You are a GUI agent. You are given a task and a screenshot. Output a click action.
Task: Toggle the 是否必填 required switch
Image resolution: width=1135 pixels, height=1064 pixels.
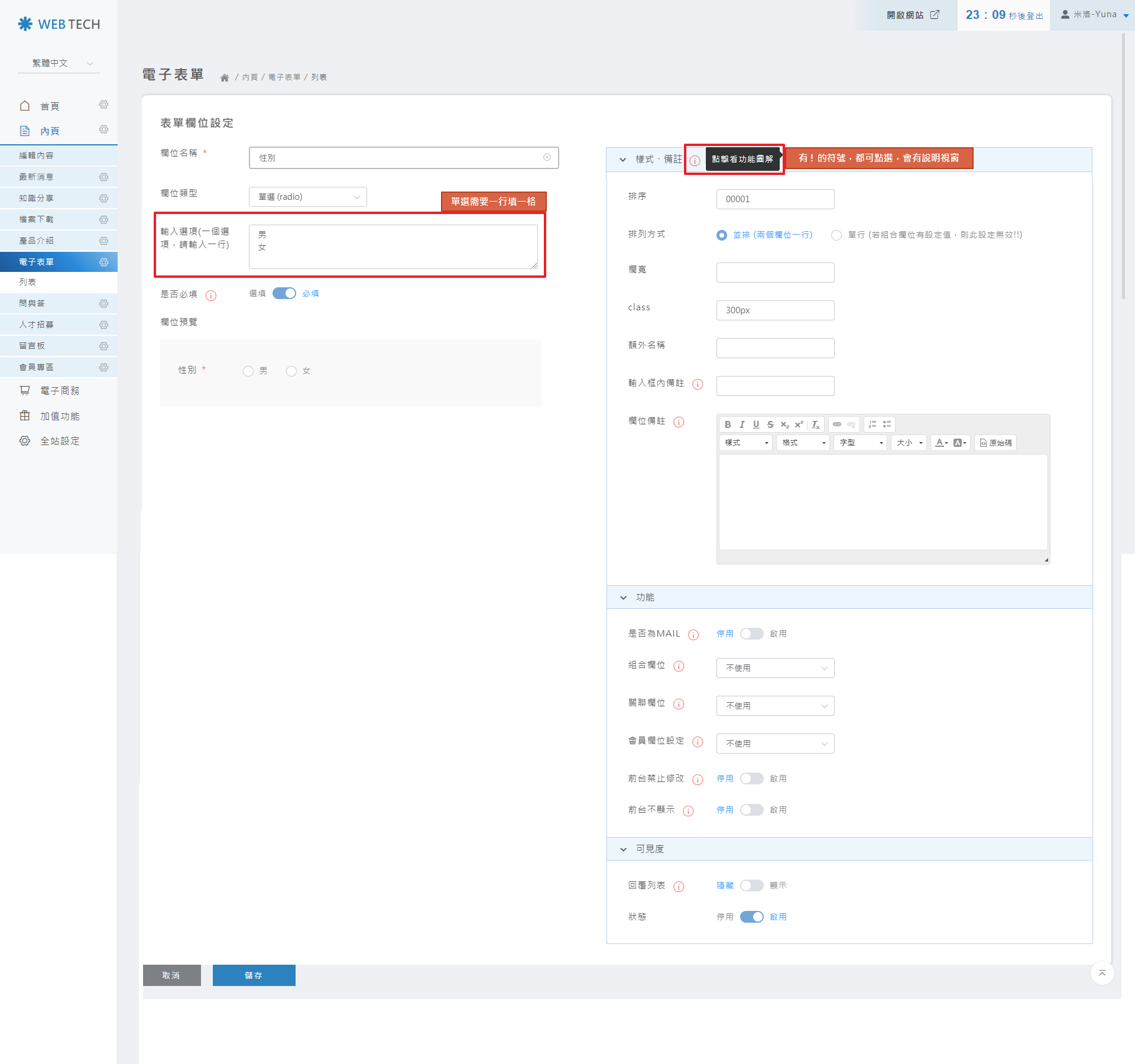[x=284, y=293]
